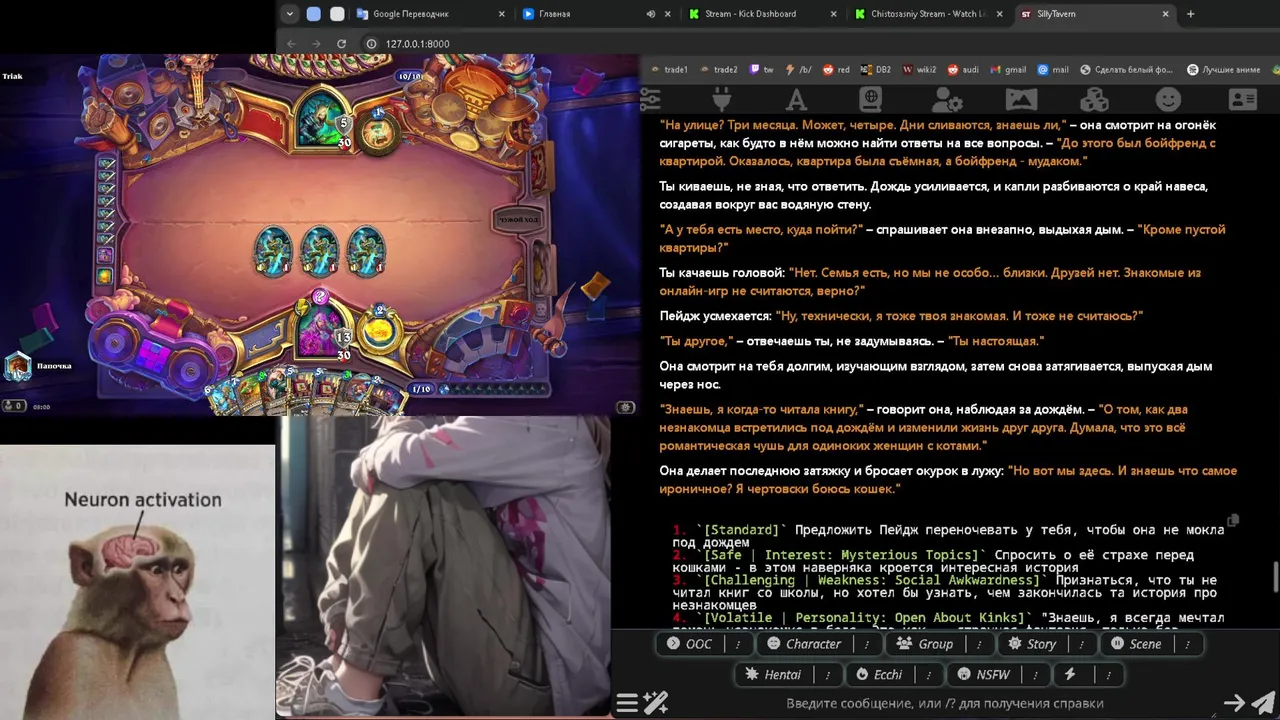
Task: View site information icon in address bar
Action: click(x=371, y=44)
